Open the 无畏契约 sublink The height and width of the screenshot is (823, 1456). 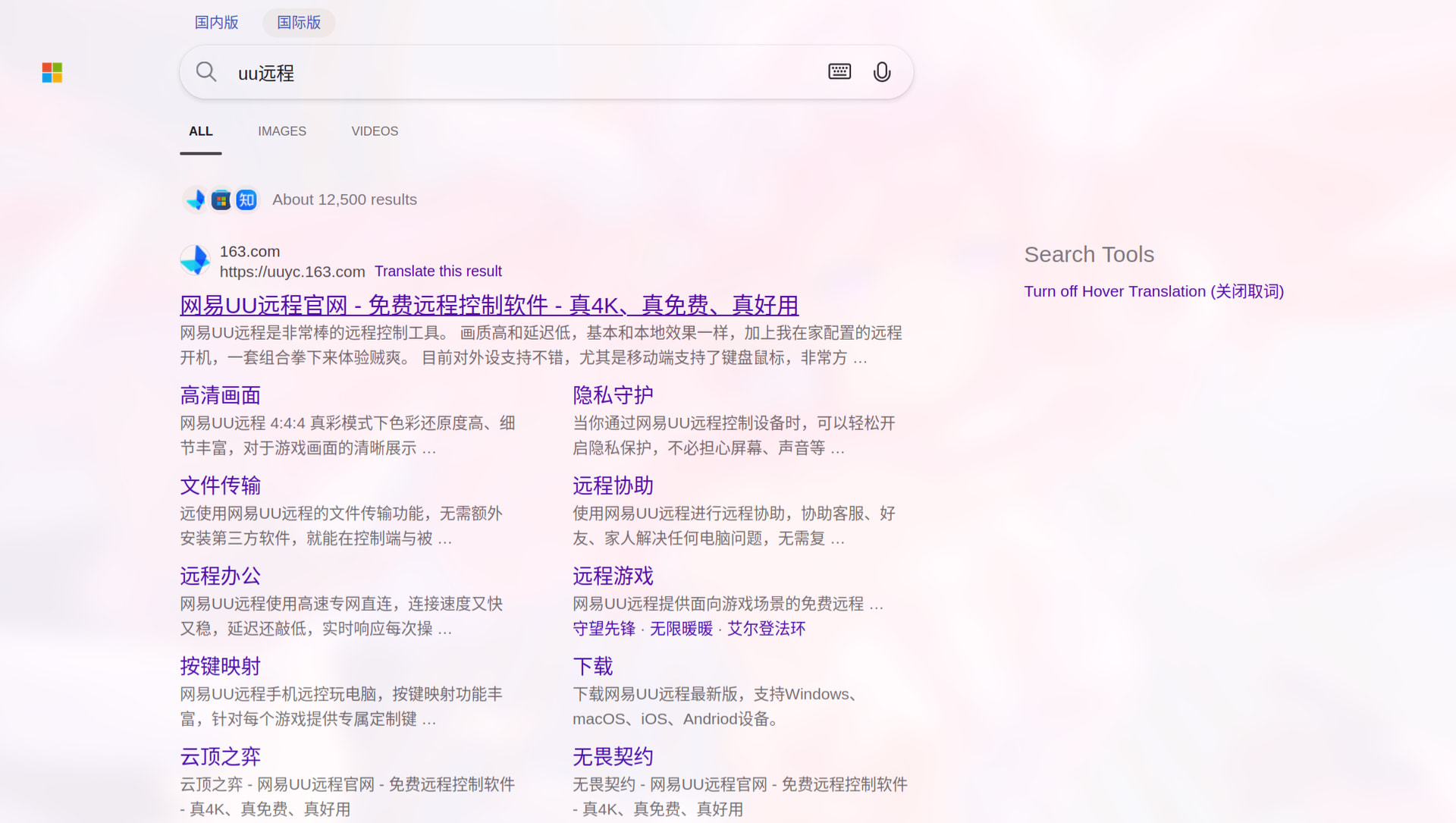(613, 756)
